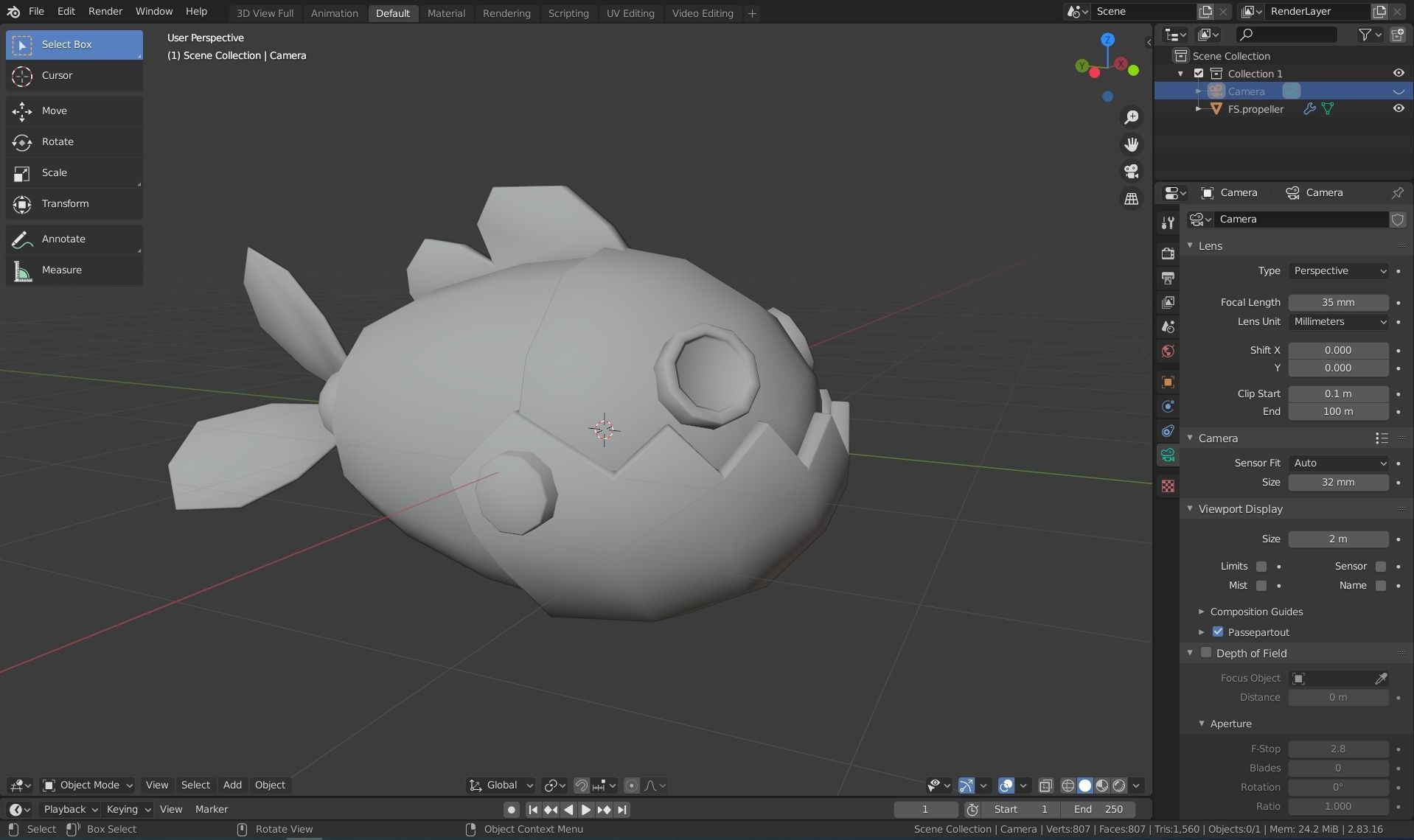Open the Object Mode dropdown

click(87, 785)
